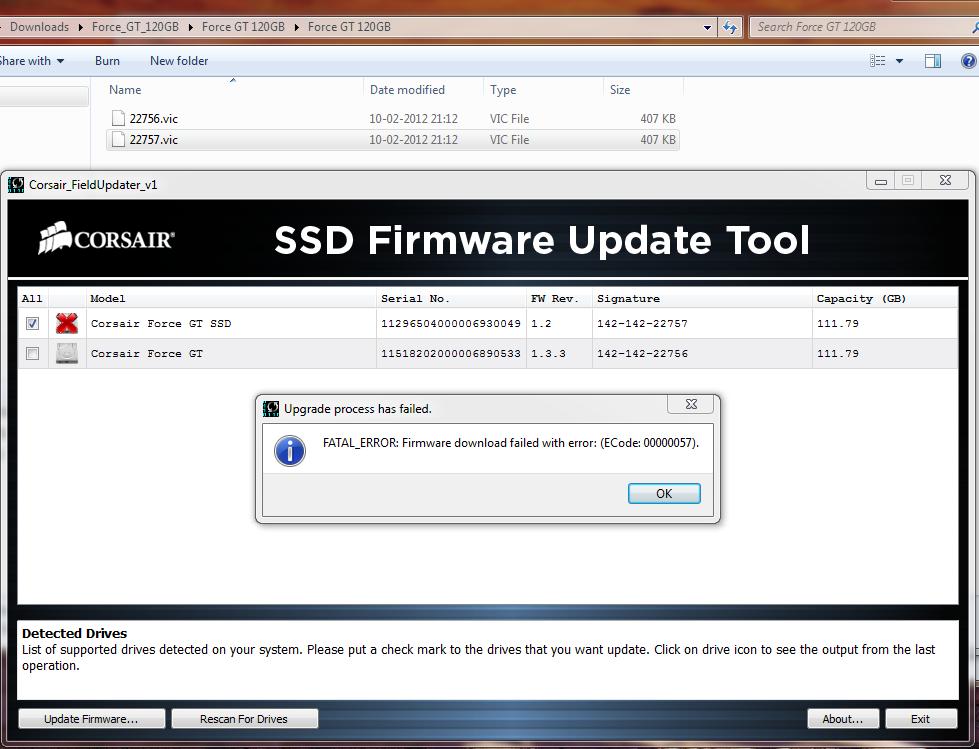This screenshot has height=749, width=979.
Task: Click the blue info icon in error dialog
Action: click(x=289, y=450)
